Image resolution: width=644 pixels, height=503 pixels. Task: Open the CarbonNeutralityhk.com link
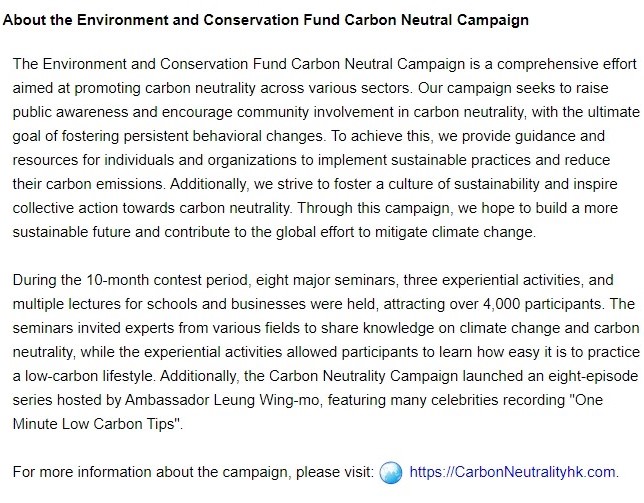[x=515, y=473]
